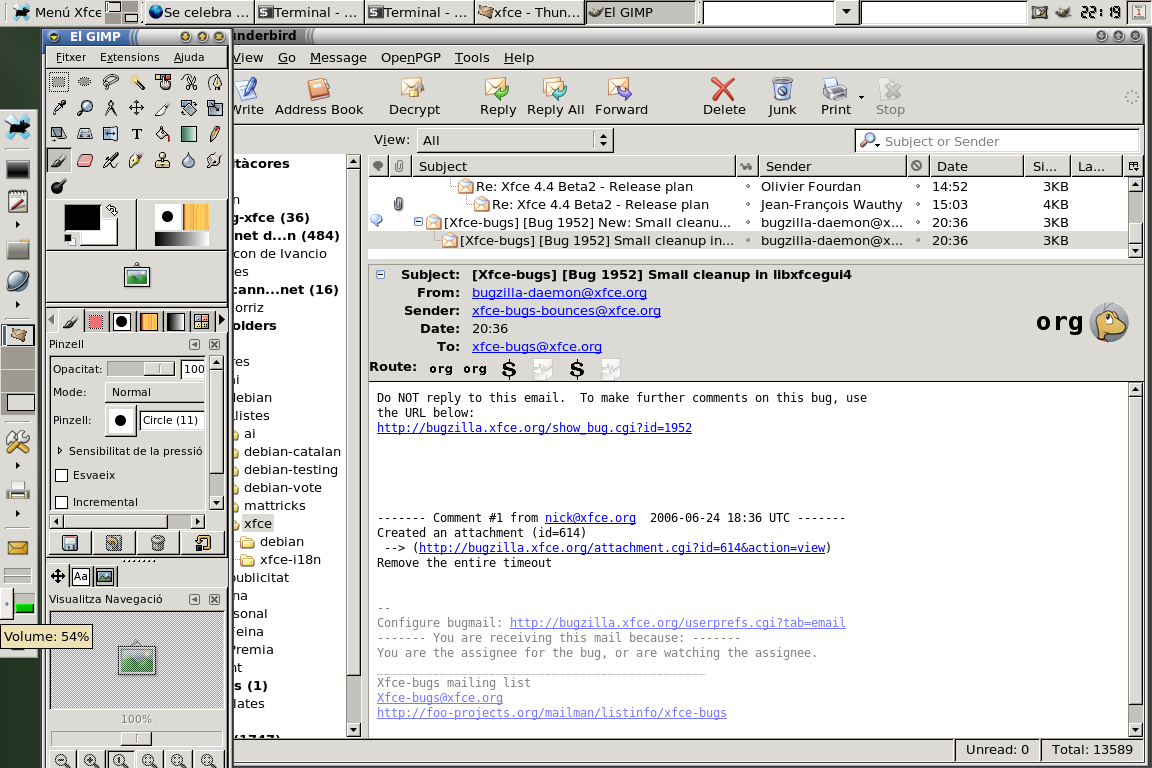The height and width of the screenshot is (768, 1152).
Task: Open the bugzilla show_bug.cgi?id=1952 link
Action: (x=534, y=428)
